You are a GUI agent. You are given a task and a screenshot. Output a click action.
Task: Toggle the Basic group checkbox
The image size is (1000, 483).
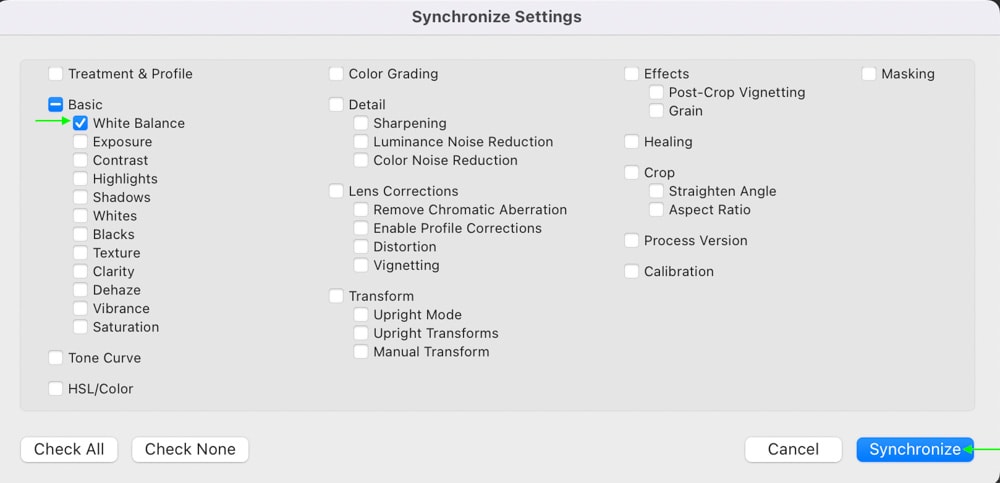pos(56,104)
